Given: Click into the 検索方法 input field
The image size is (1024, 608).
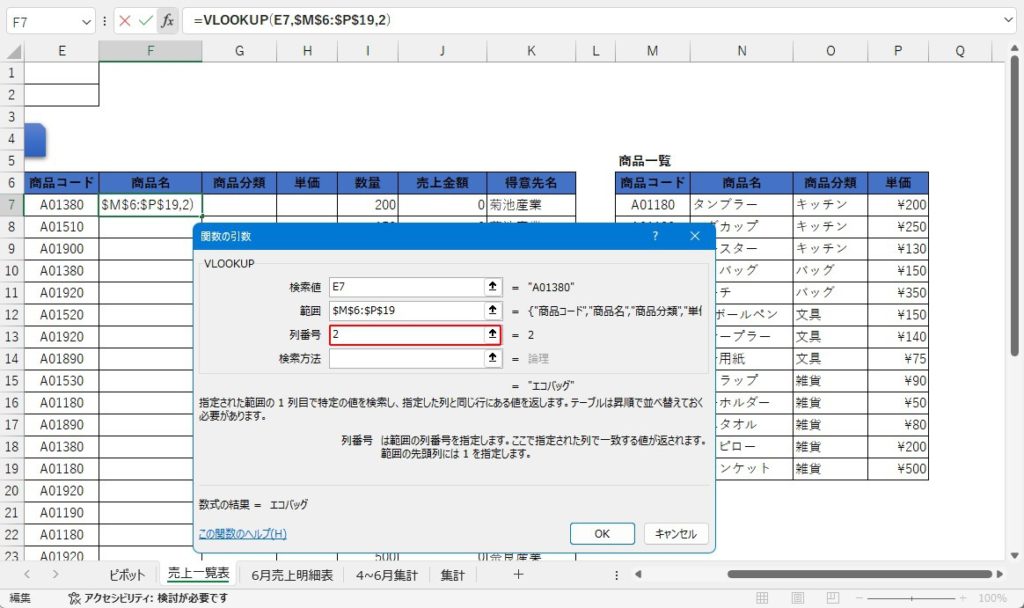Looking at the screenshot, I should [407, 358].
